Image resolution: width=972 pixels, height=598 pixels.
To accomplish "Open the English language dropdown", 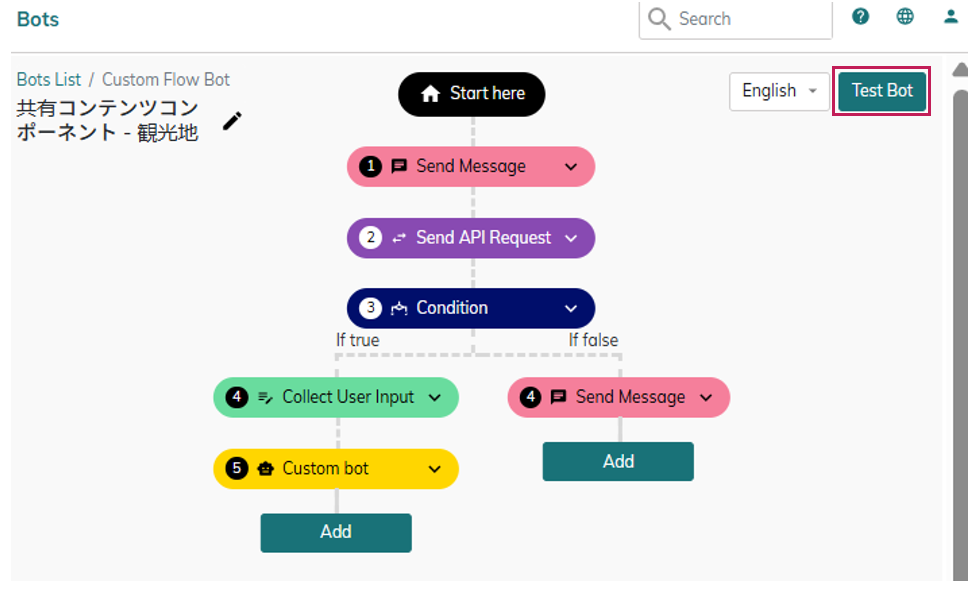I will coord(779,91).
